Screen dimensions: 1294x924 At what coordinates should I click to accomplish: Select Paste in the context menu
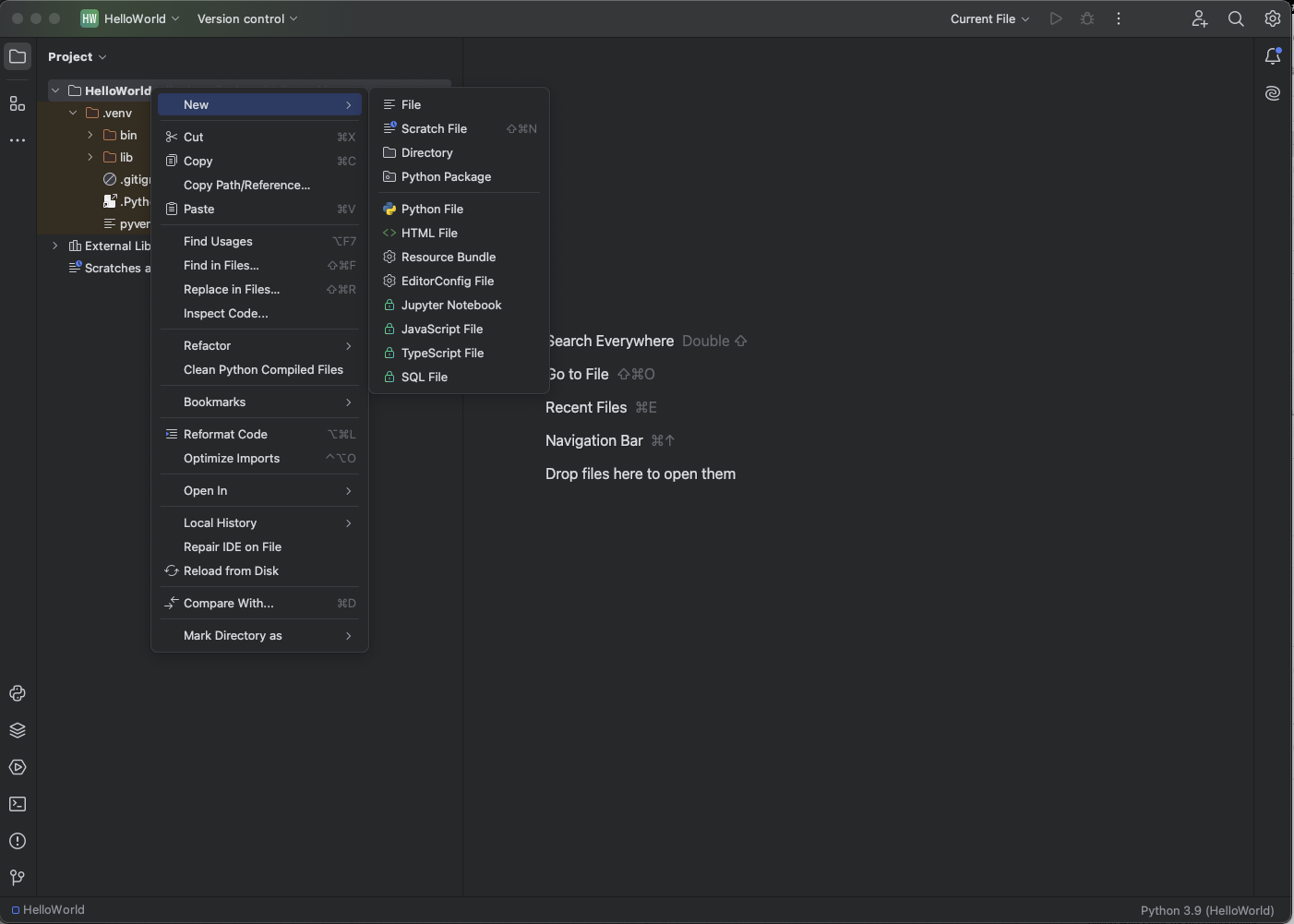point(259,209)
